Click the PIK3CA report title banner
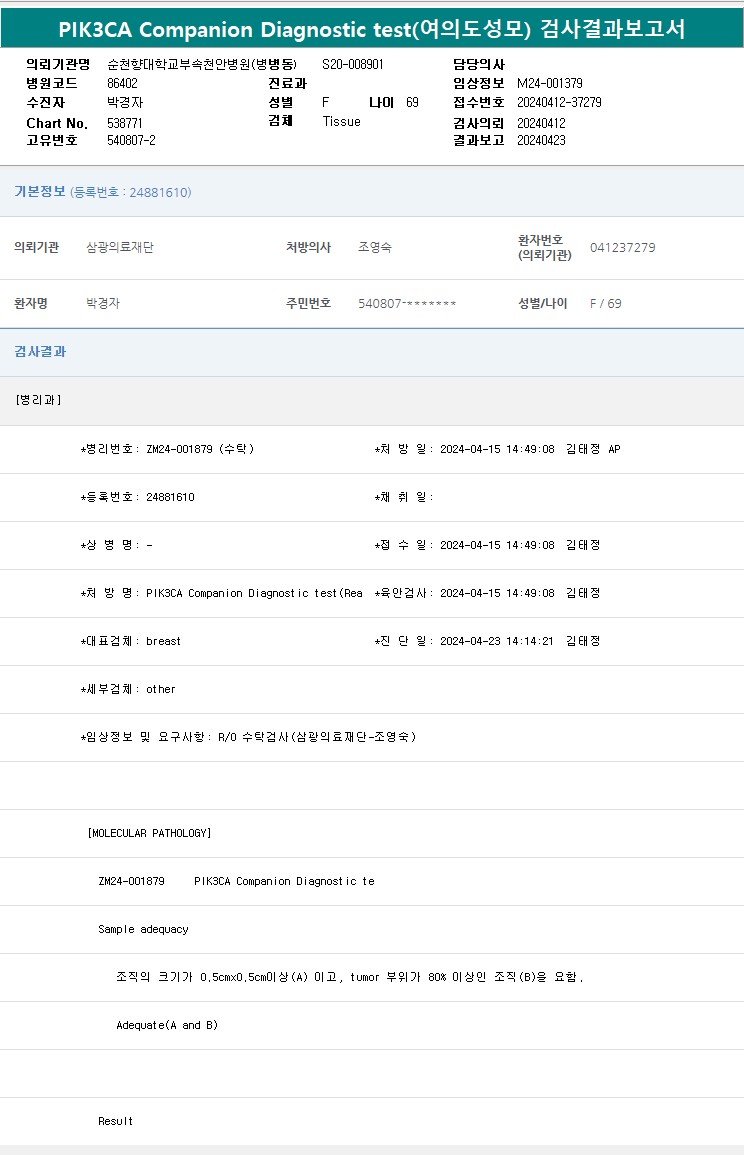Viewport: 744px width, 1155px height. tap(372, 29)
